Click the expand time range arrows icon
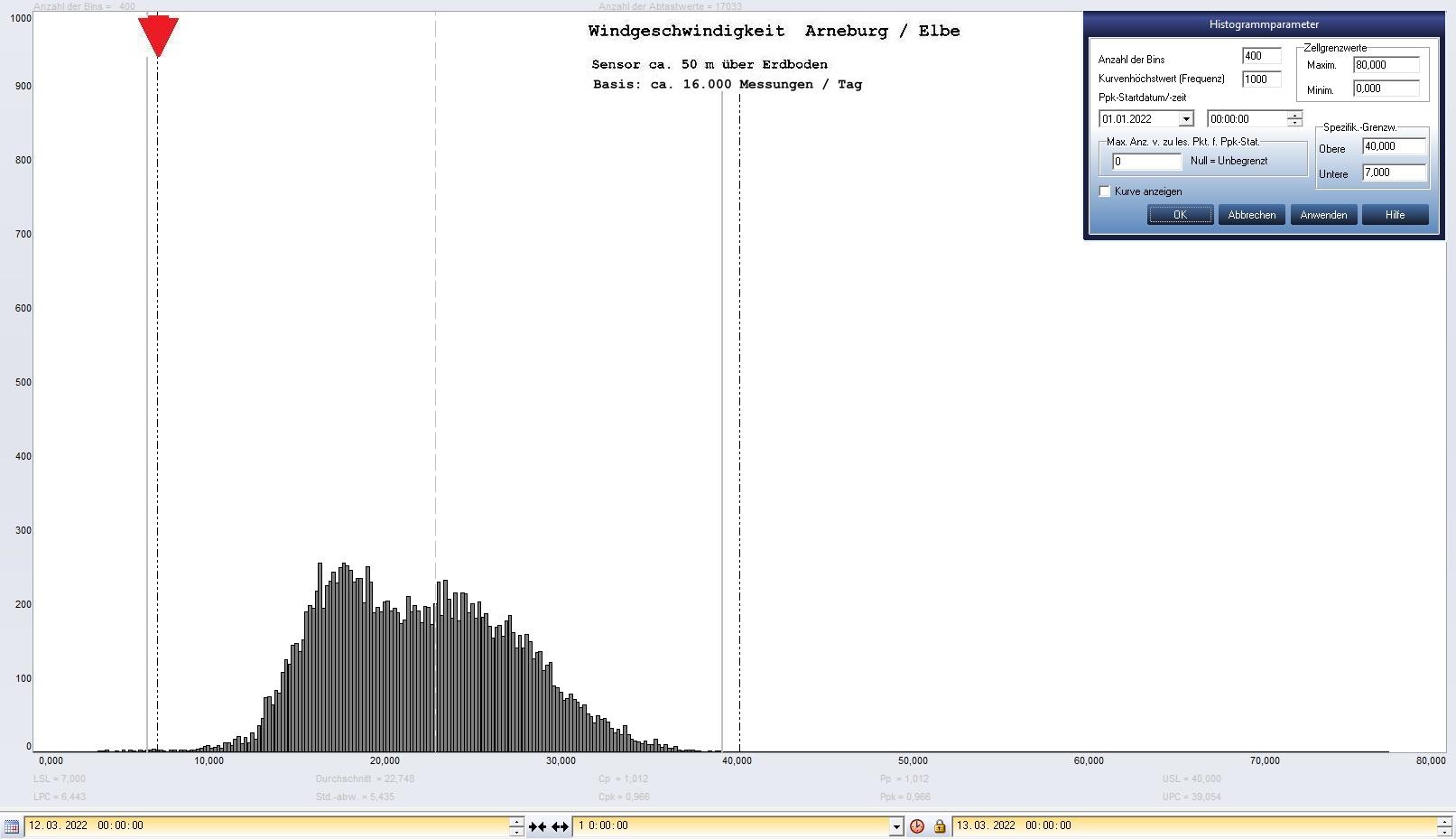The image size is (1456, 839). click(x=560, y=826)
